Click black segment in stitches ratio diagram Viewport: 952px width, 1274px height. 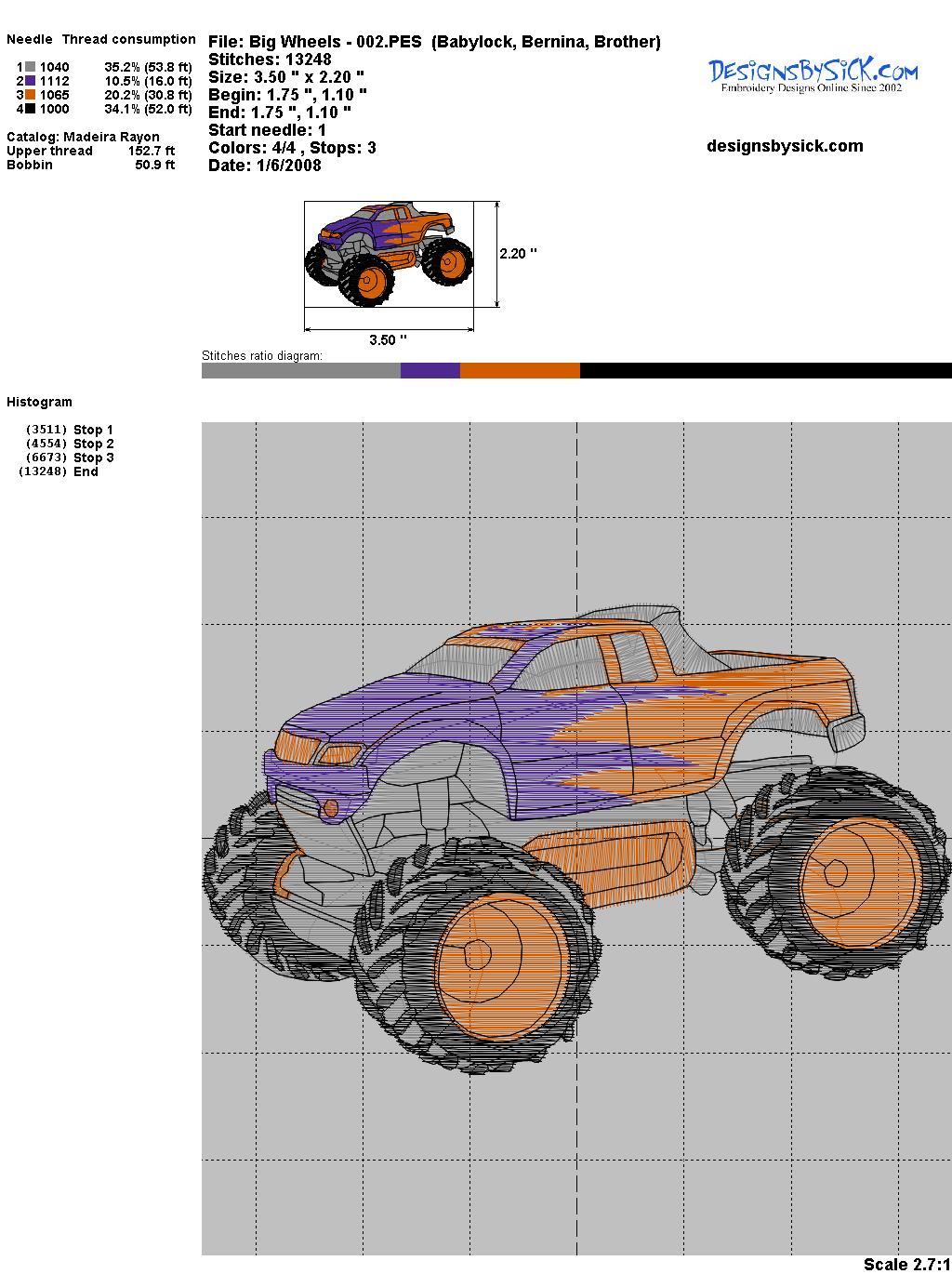click(x=765, y=371)
